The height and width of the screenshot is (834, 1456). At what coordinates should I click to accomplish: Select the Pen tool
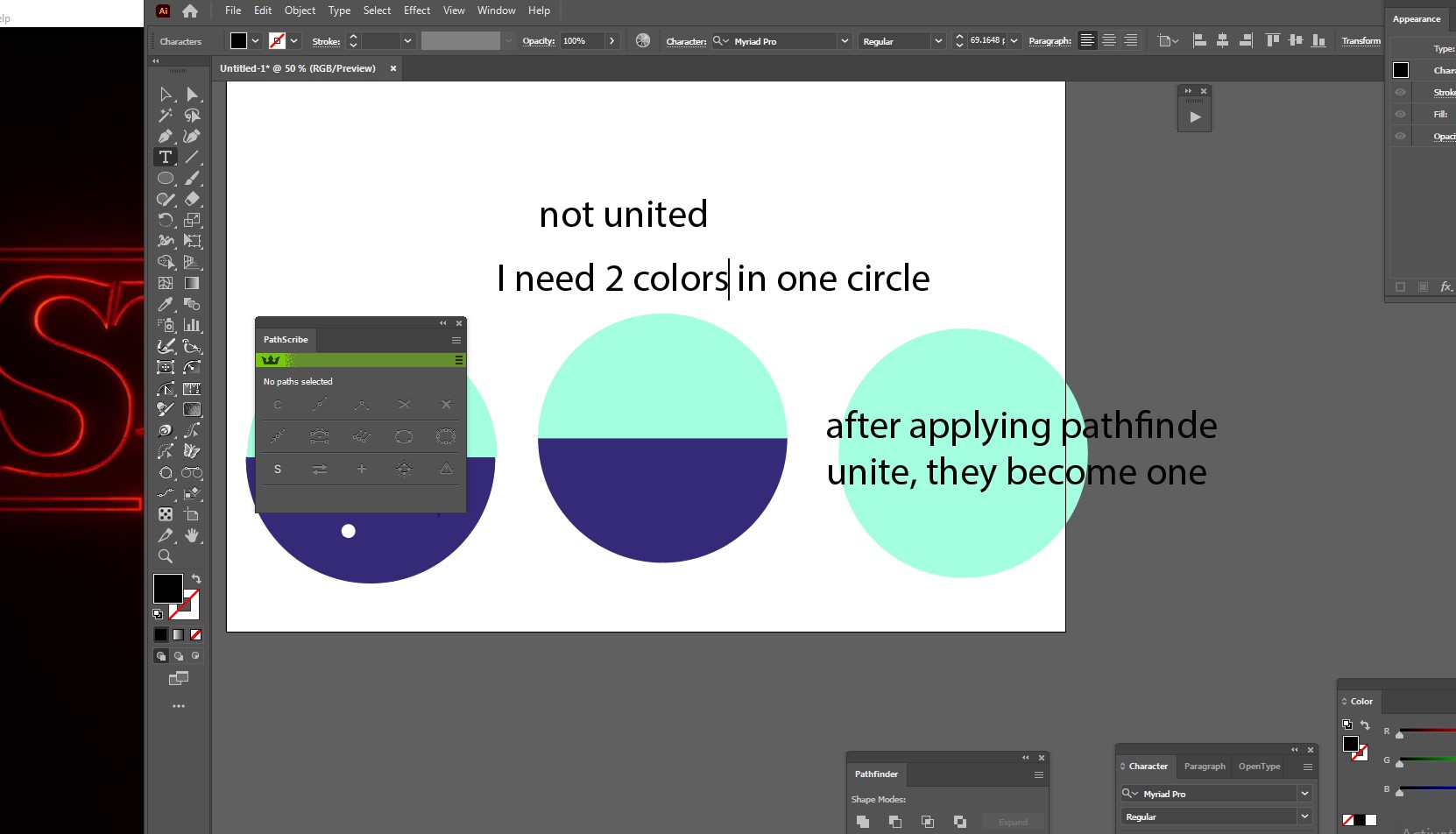165,136
